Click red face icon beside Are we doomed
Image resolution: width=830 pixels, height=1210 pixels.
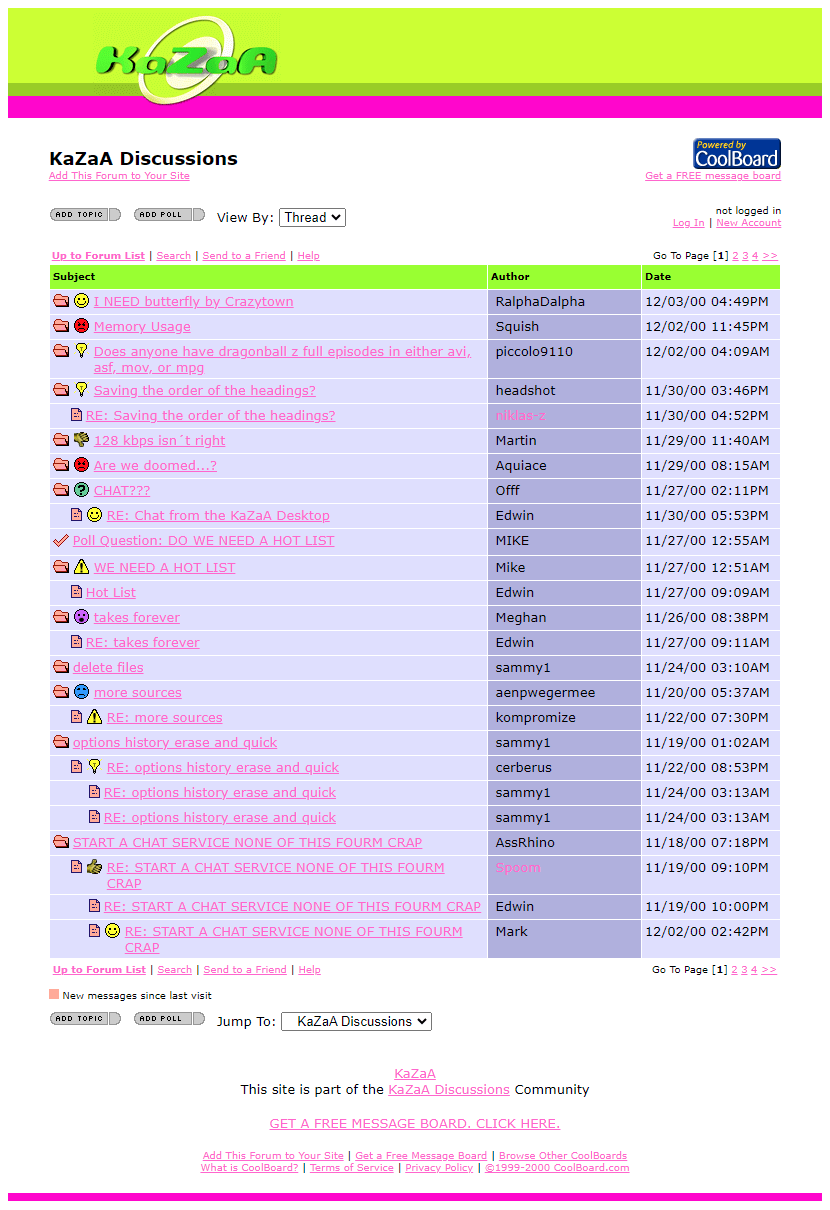tap(82, 465)
